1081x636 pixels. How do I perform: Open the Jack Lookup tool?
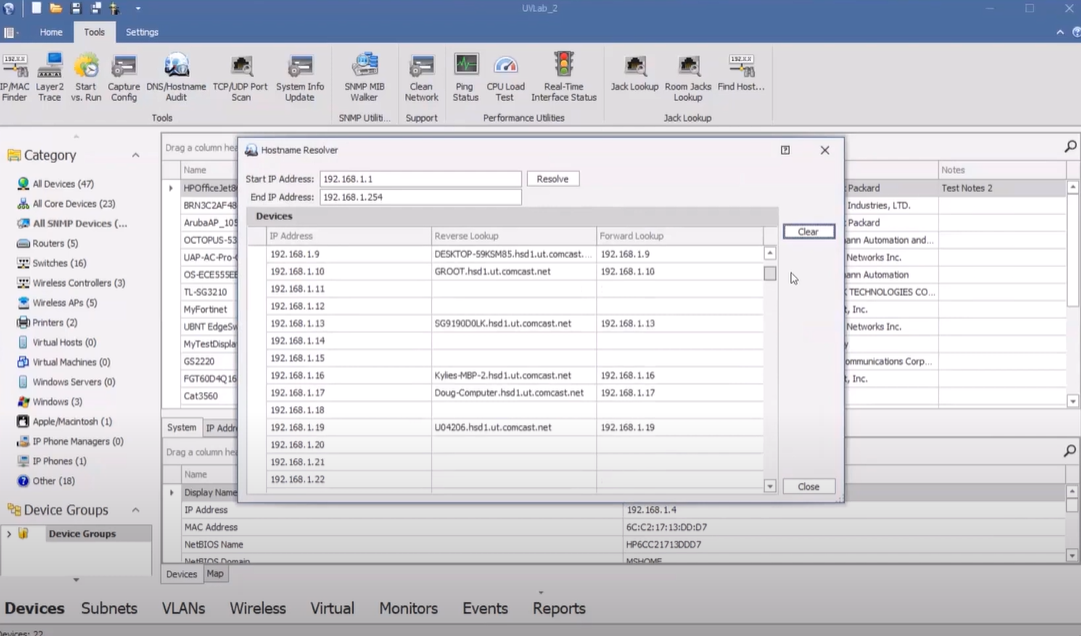pos(635,74)
